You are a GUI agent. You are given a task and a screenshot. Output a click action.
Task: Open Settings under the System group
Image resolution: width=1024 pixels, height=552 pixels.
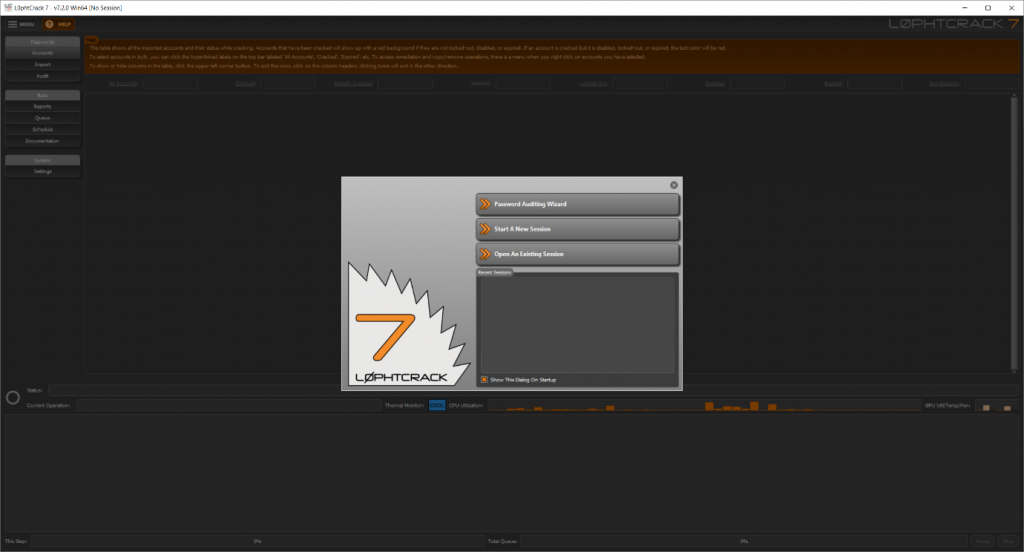pyautogui.click(x=42, y=171)
